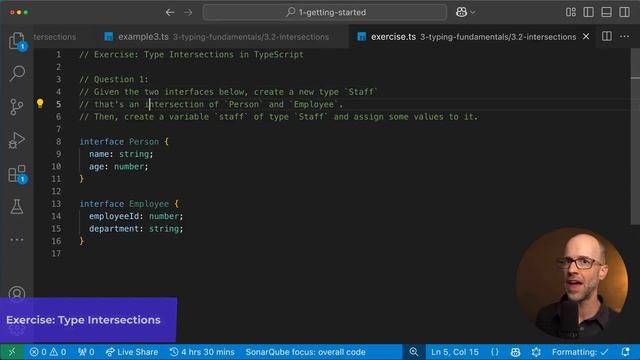Click the lightbulb code action on line 5
The height and width of the screenshot is (360, 640).
point(40,103)
